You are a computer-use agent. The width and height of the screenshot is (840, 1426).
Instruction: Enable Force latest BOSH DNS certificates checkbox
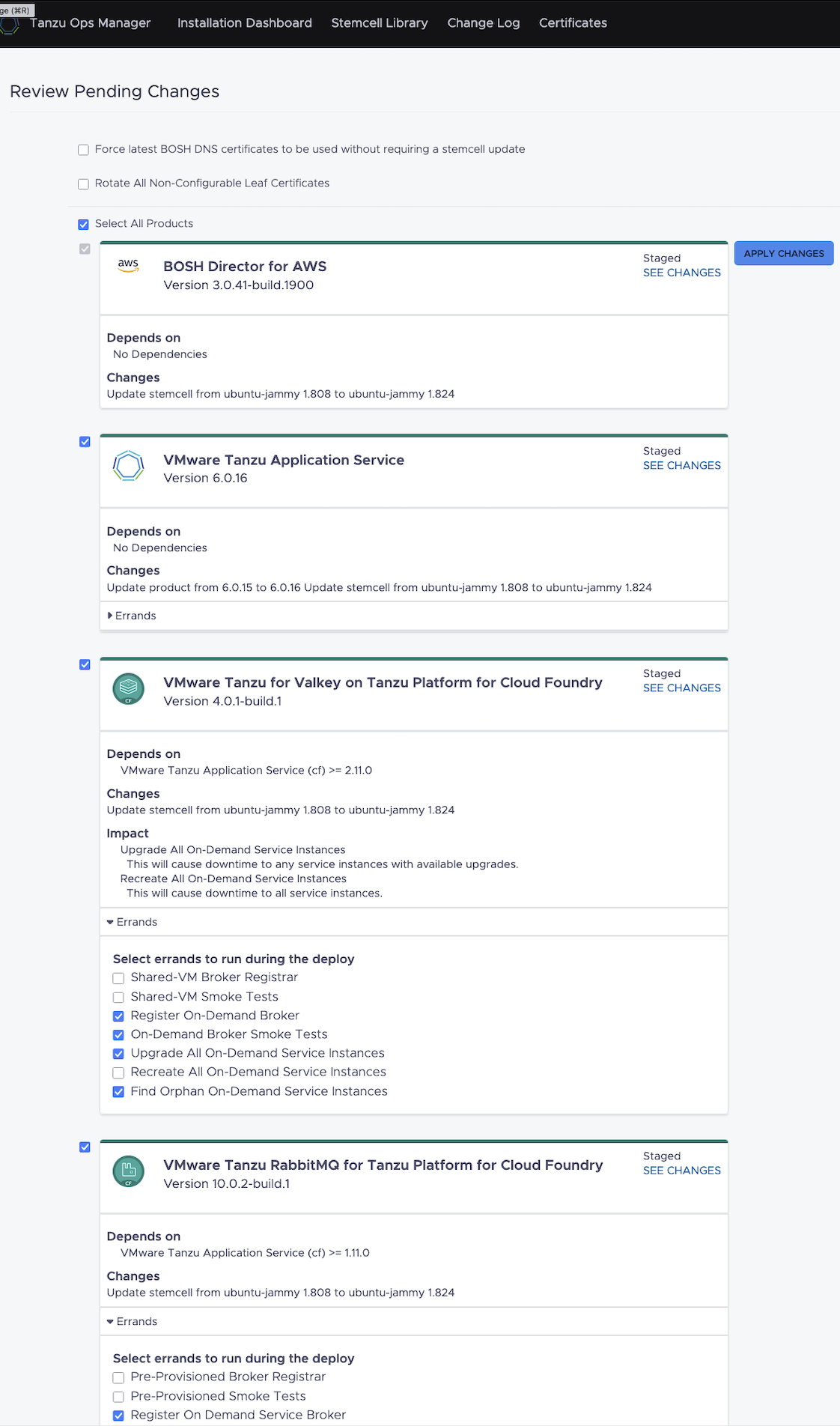click(x=84, y=150)
